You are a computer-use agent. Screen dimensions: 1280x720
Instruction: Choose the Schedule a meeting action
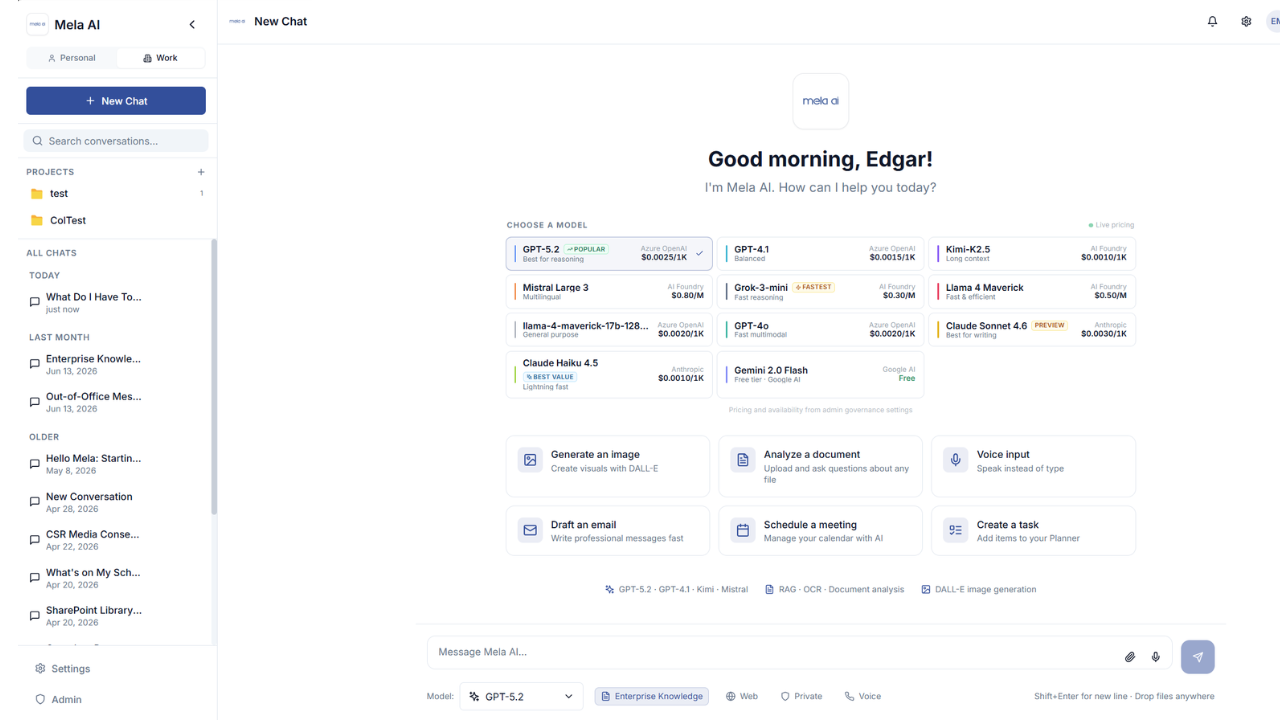coord(821,530)
